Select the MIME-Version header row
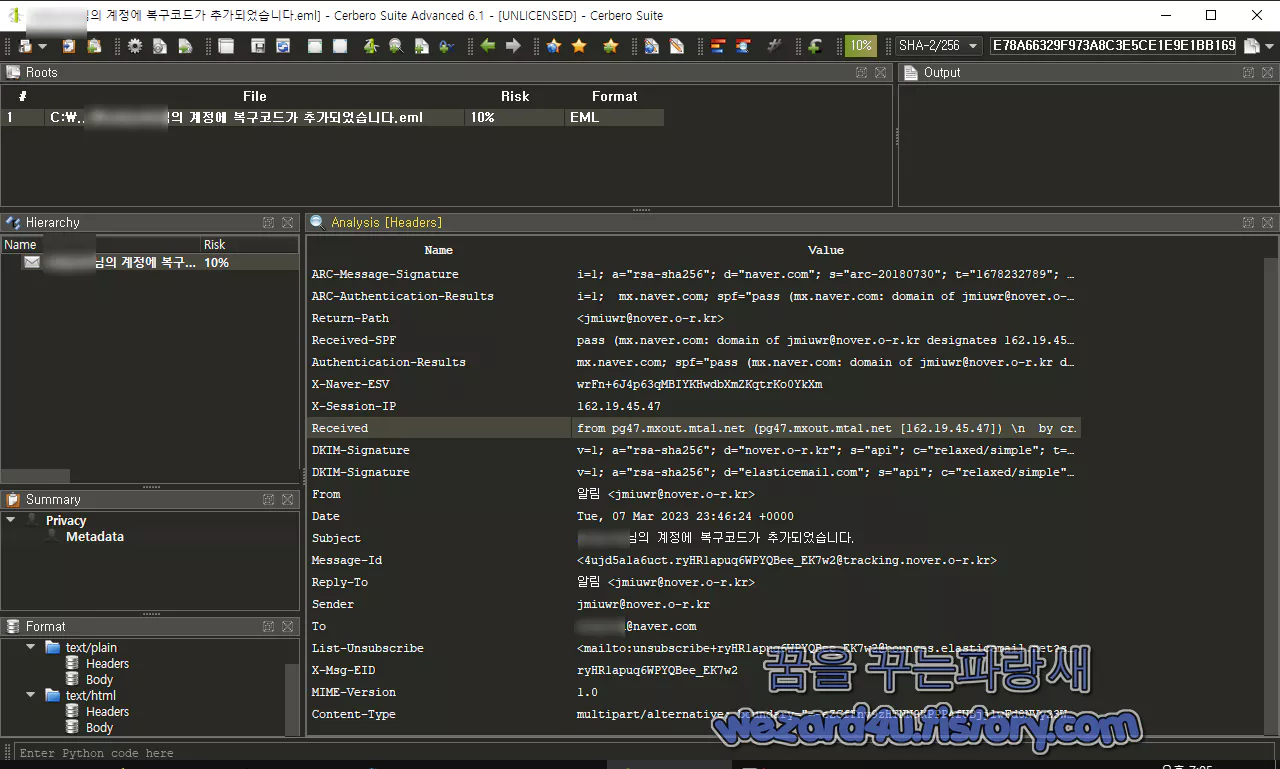This screenshot has height=769, width=1280. pyautogui.click(x=694, y=692)
